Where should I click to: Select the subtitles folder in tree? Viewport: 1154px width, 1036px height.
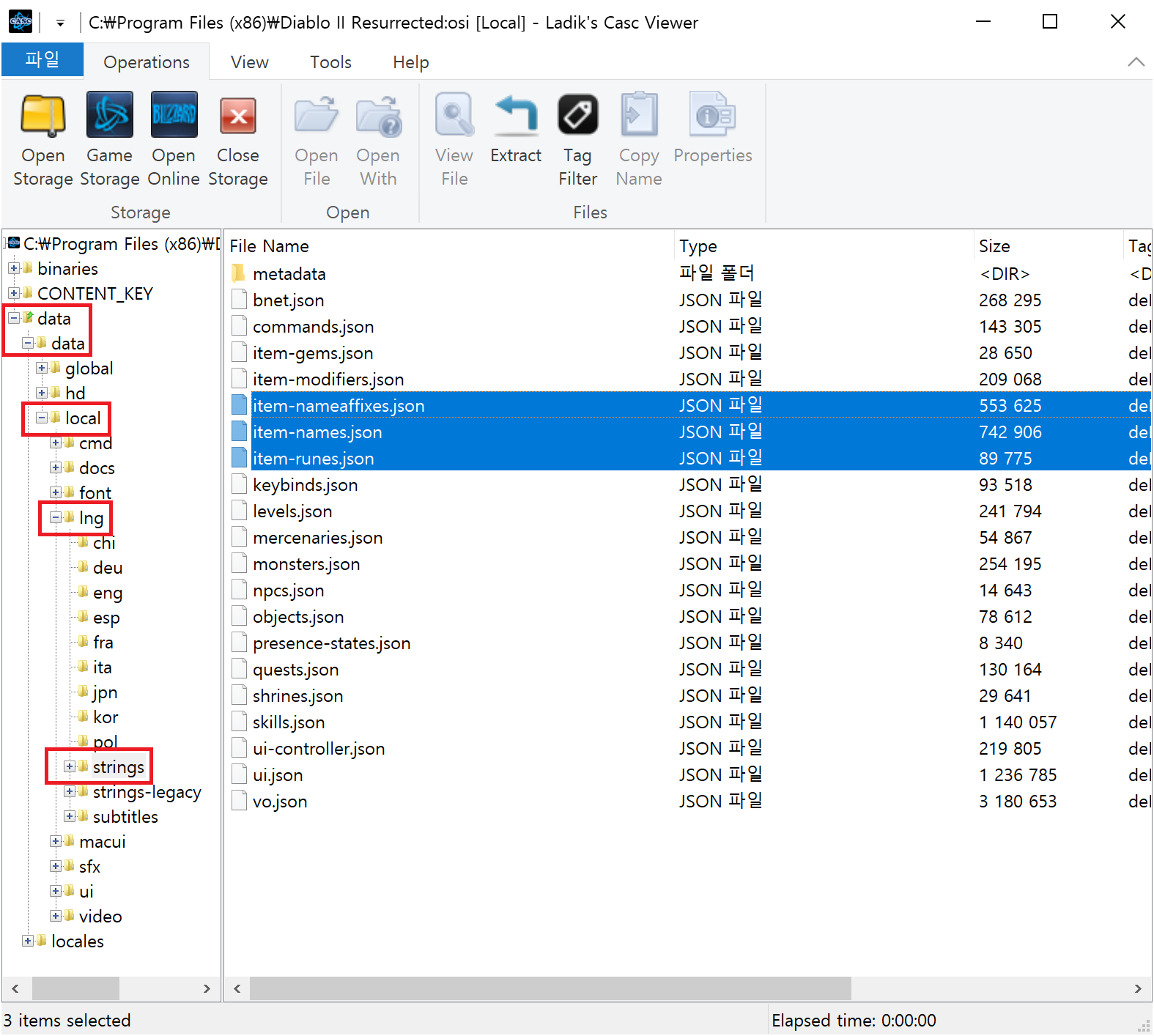pos(125,817)
